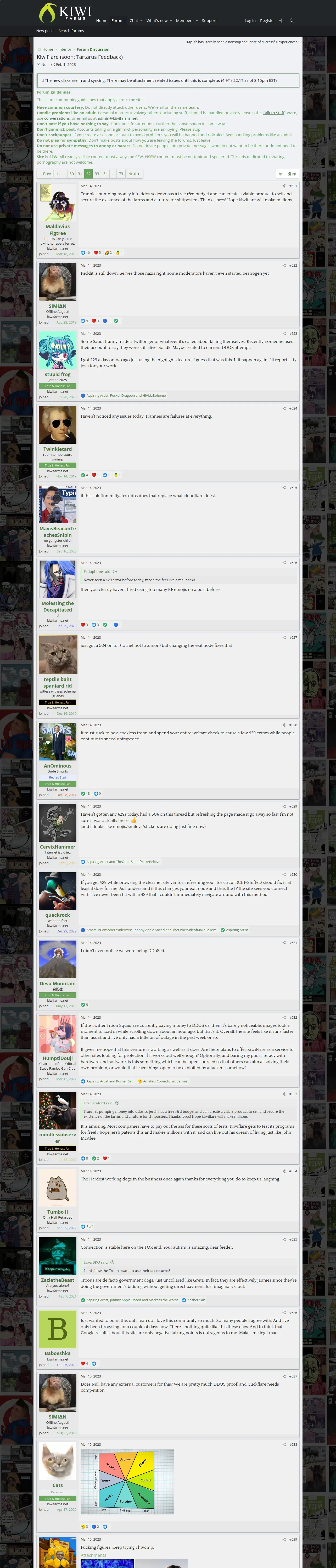Share post #622 via share icon
Viewport: 336px width, 1568px height.
click(284, 266)
